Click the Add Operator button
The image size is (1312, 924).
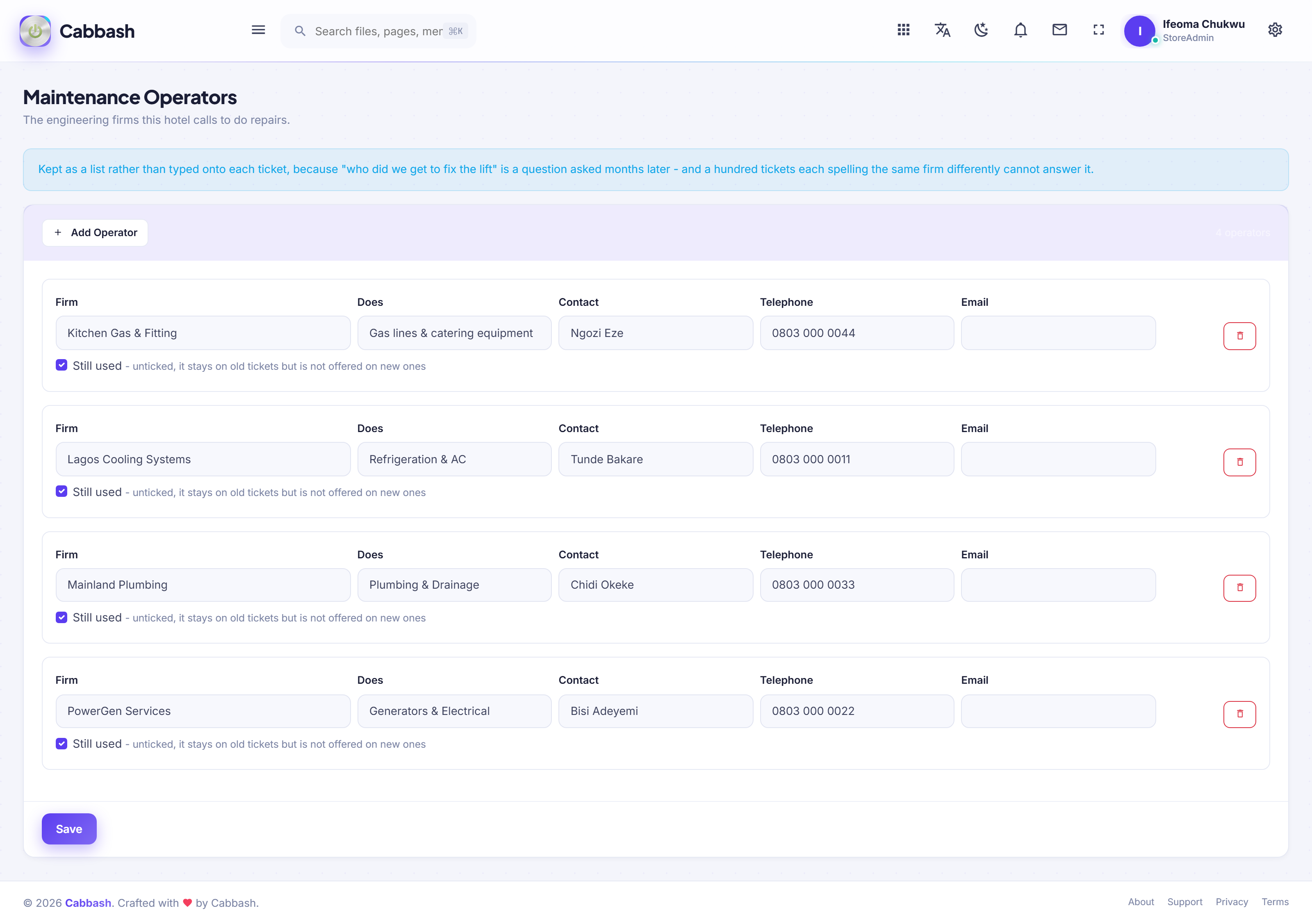point(95,232)
